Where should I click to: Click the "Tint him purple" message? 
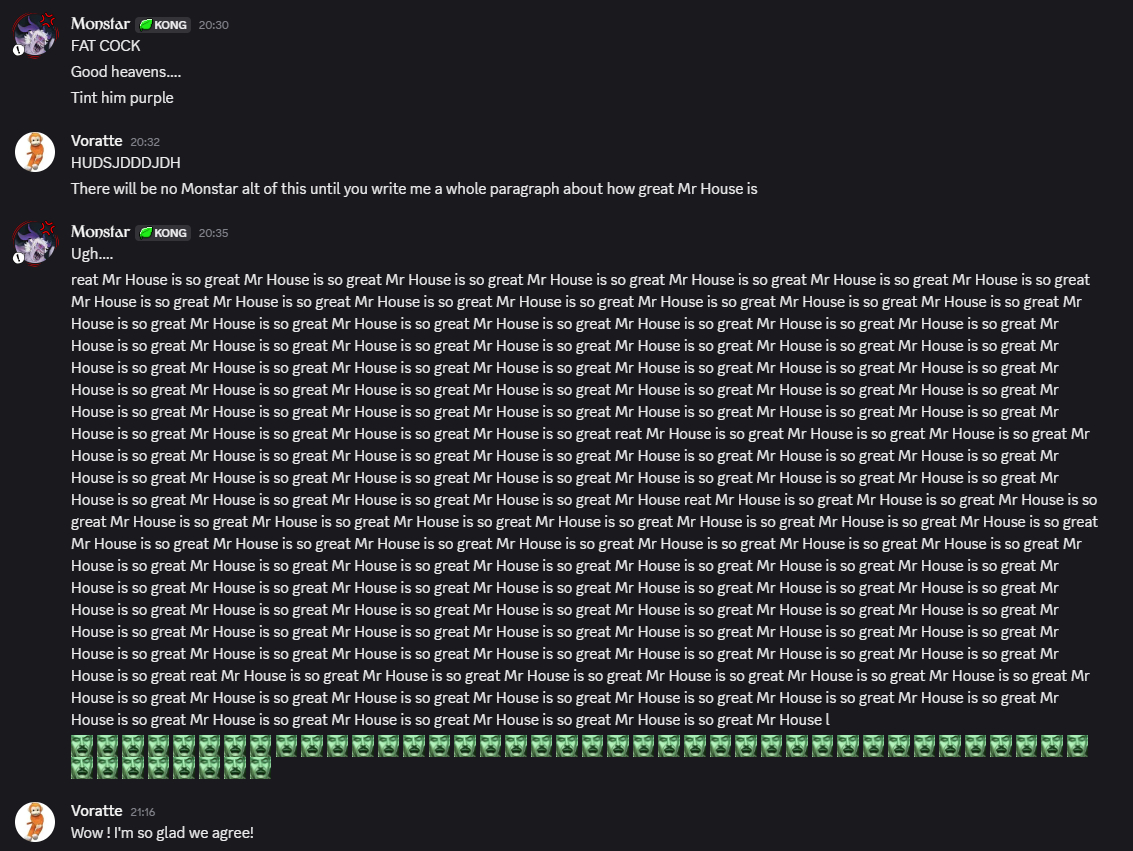pyautogui.click(x=122, y=98)
